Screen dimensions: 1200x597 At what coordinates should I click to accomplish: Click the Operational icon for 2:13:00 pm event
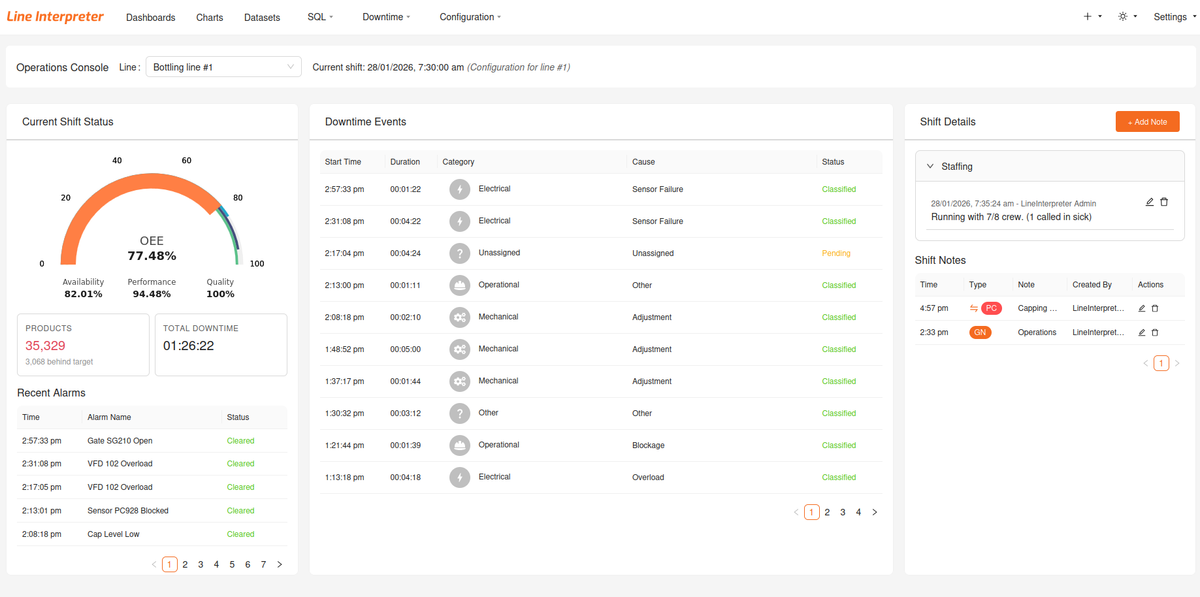(459, 285)
